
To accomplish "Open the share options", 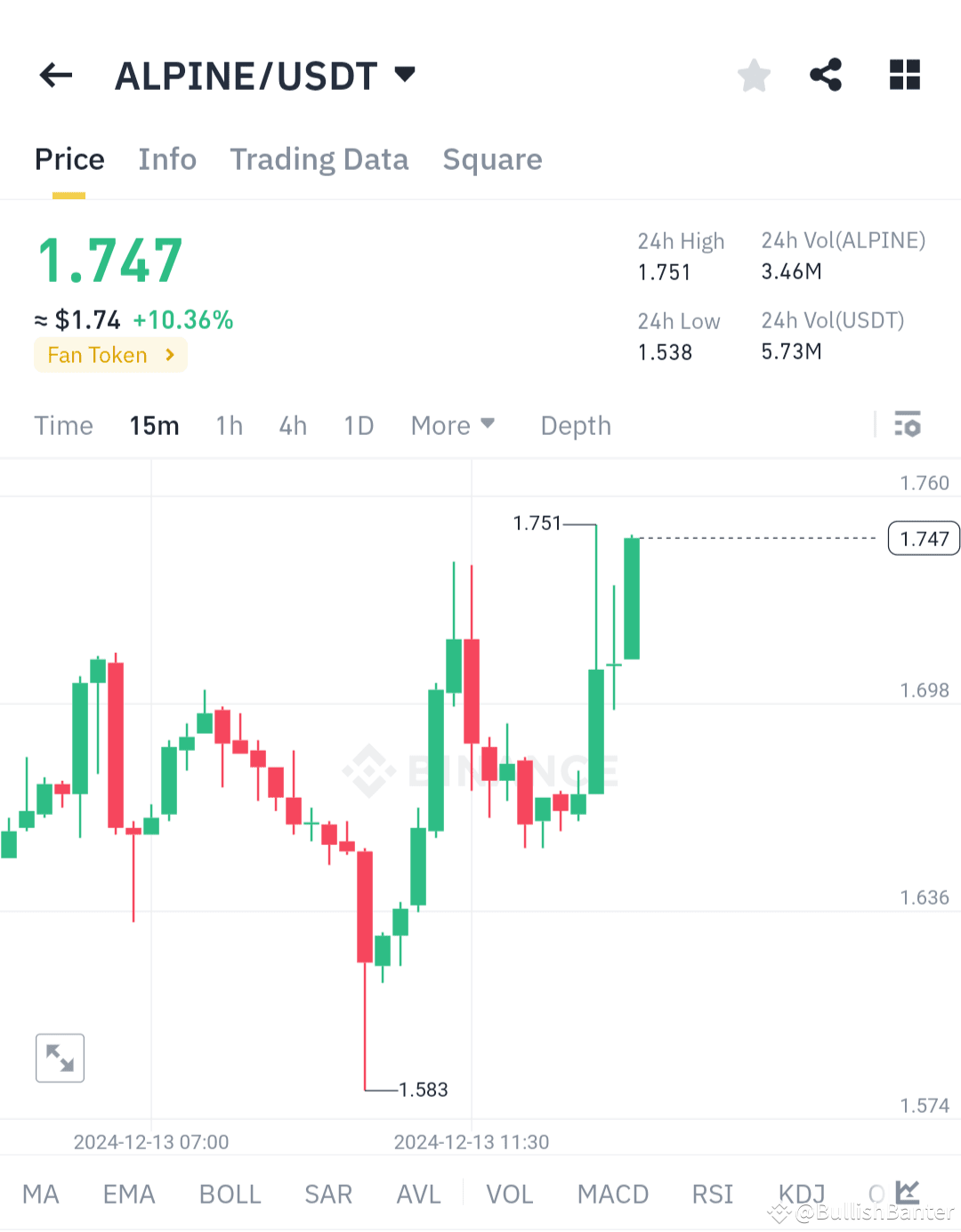I will [826, 75].
